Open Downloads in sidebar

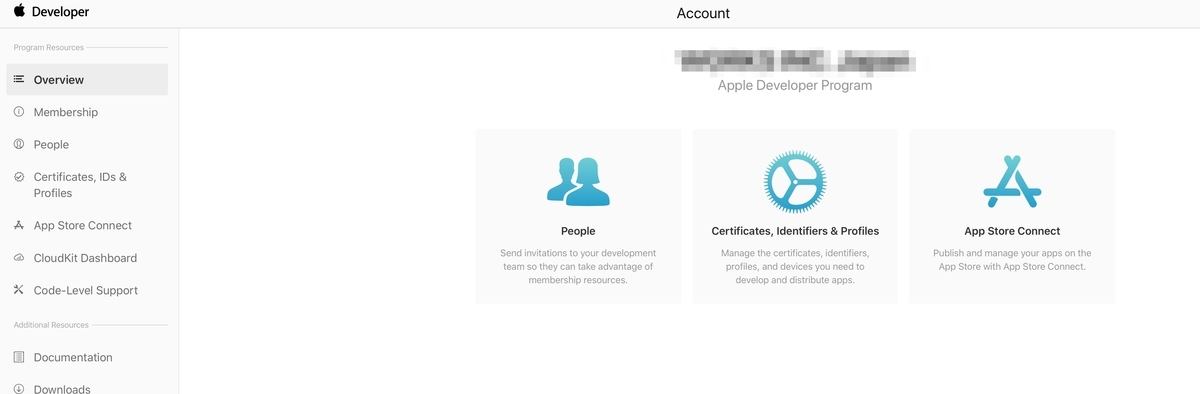click(62, 389)
